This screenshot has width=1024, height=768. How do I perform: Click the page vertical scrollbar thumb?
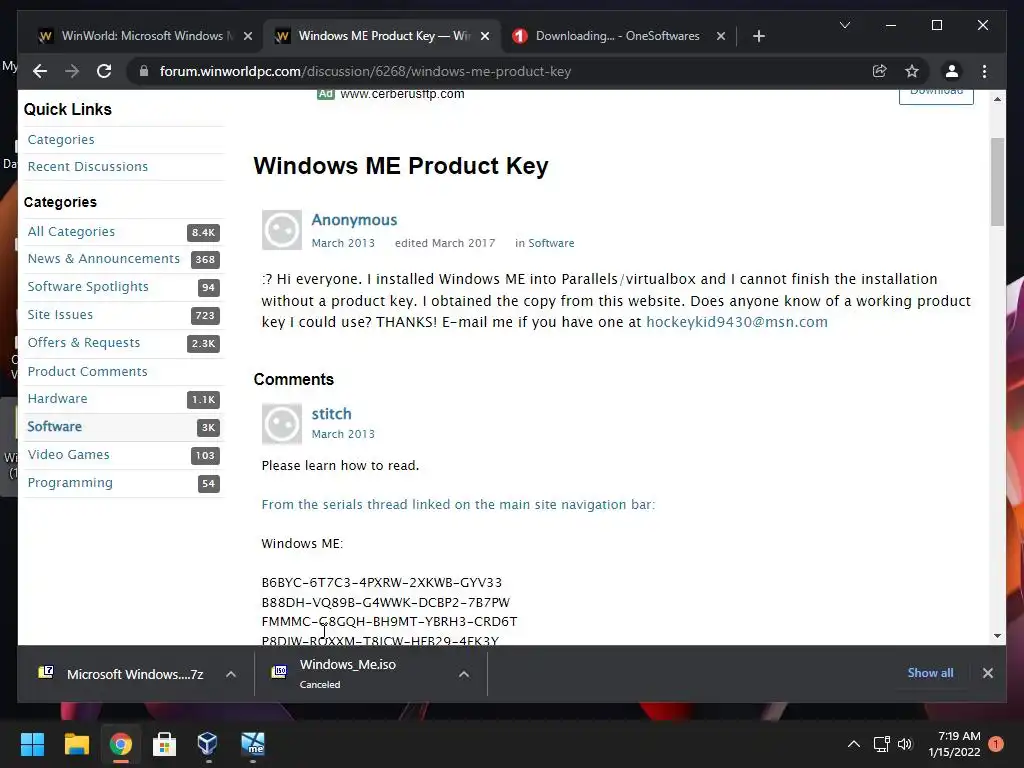[x=997, y=182]
